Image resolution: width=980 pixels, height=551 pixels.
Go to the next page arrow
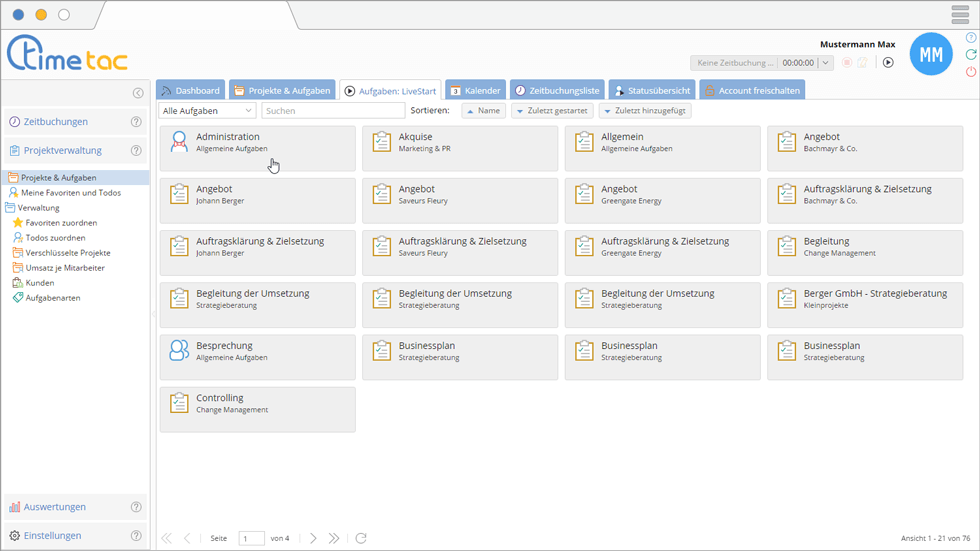pos(313,538)
